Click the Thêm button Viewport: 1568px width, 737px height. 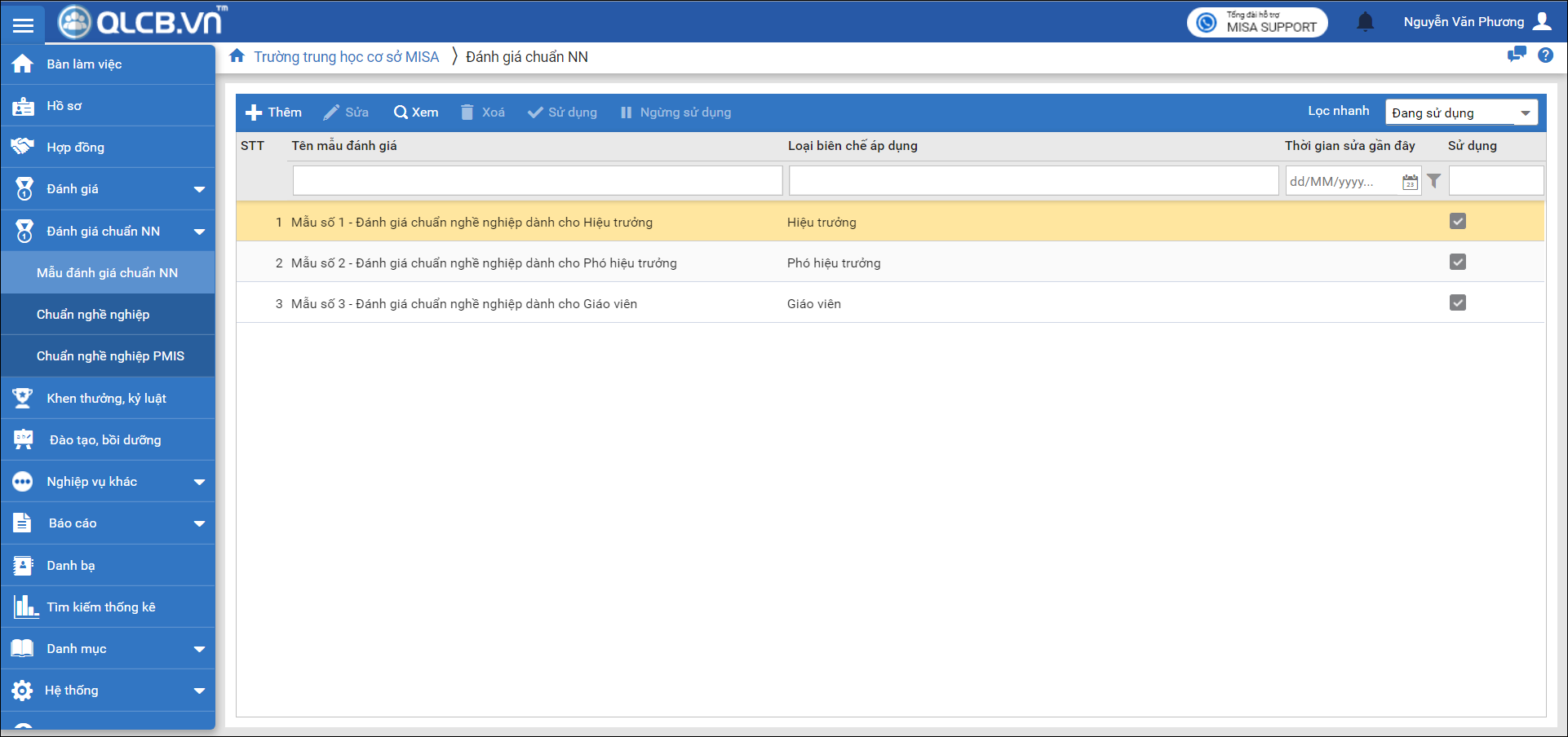click(x=274, y=113)
